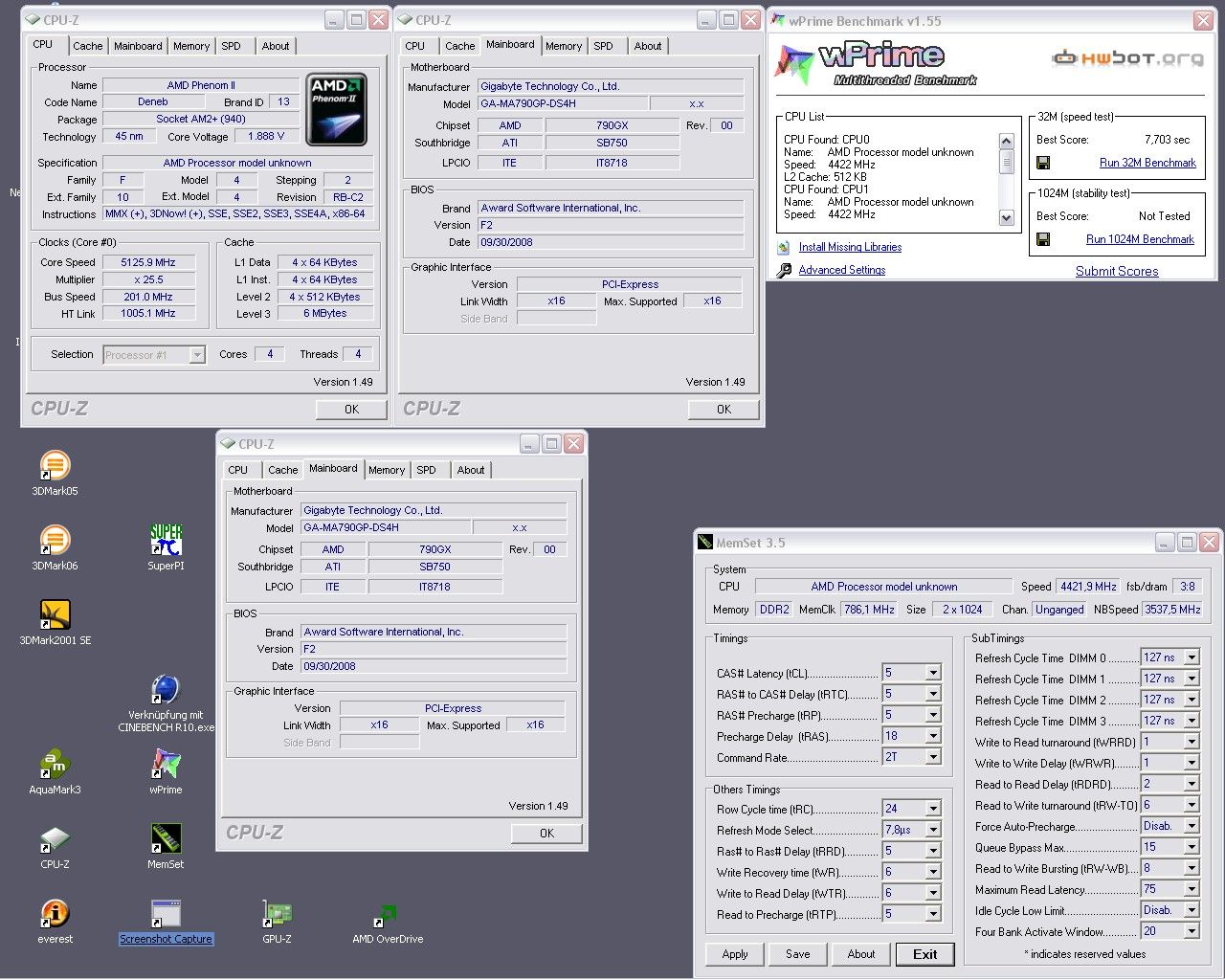Click the icon beside Install Missing Libraries
This screenshot has height=980, width=1225.
pyautogui.click(x=784, y=247)
